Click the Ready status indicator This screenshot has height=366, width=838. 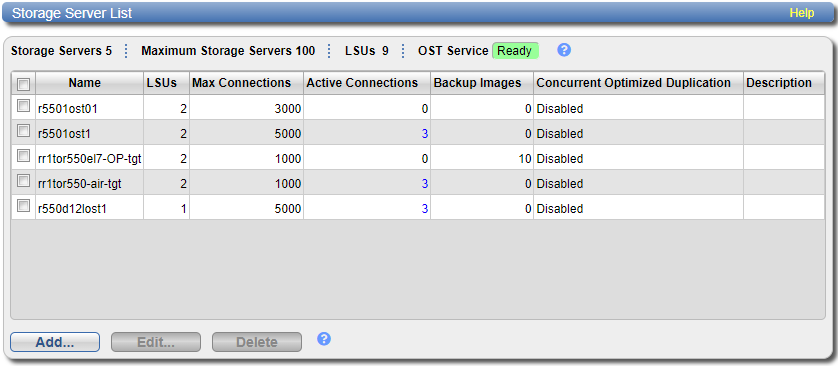(x=515, y=51)
